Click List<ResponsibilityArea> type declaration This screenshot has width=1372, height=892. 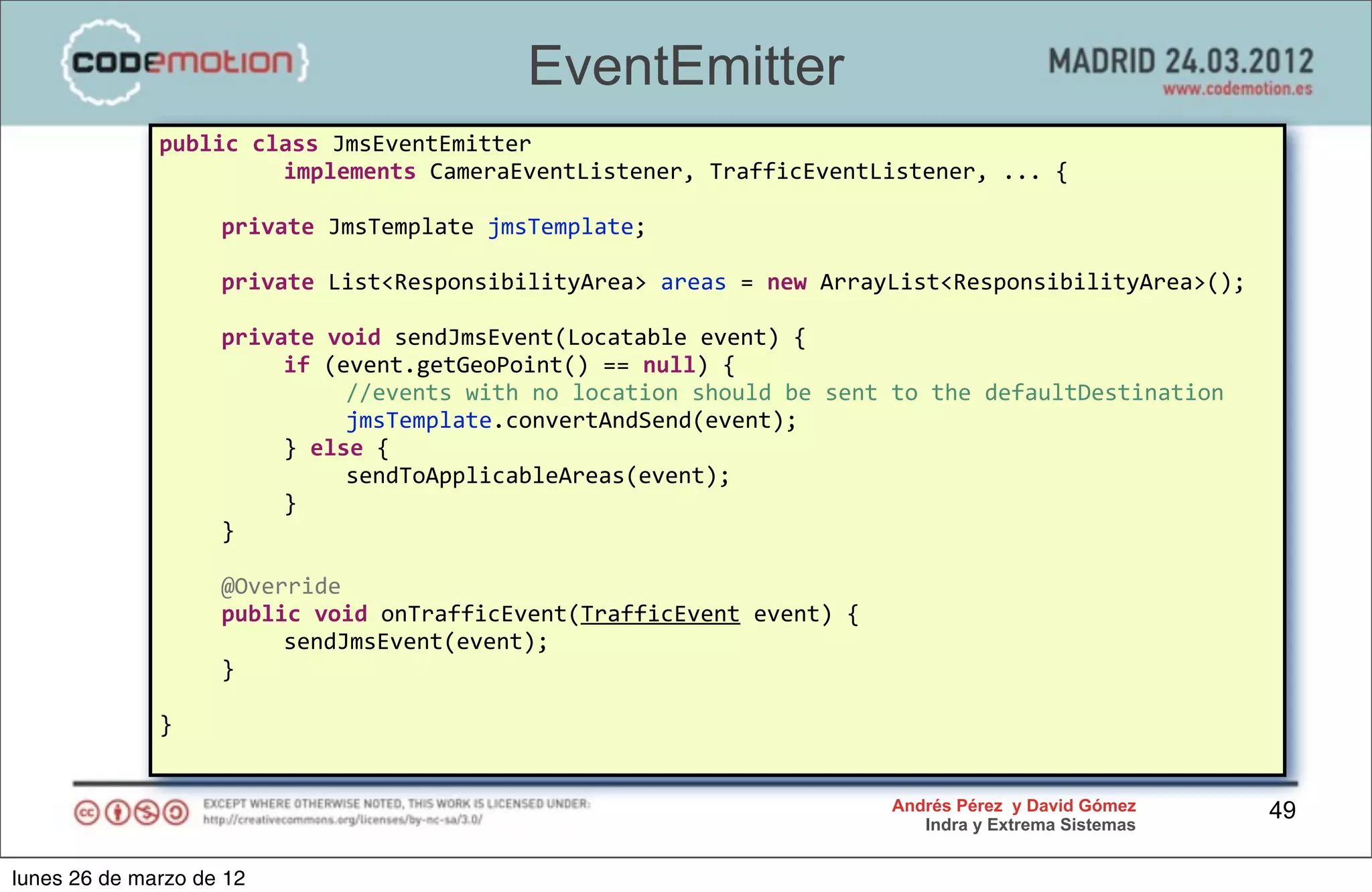click(487, 283)
